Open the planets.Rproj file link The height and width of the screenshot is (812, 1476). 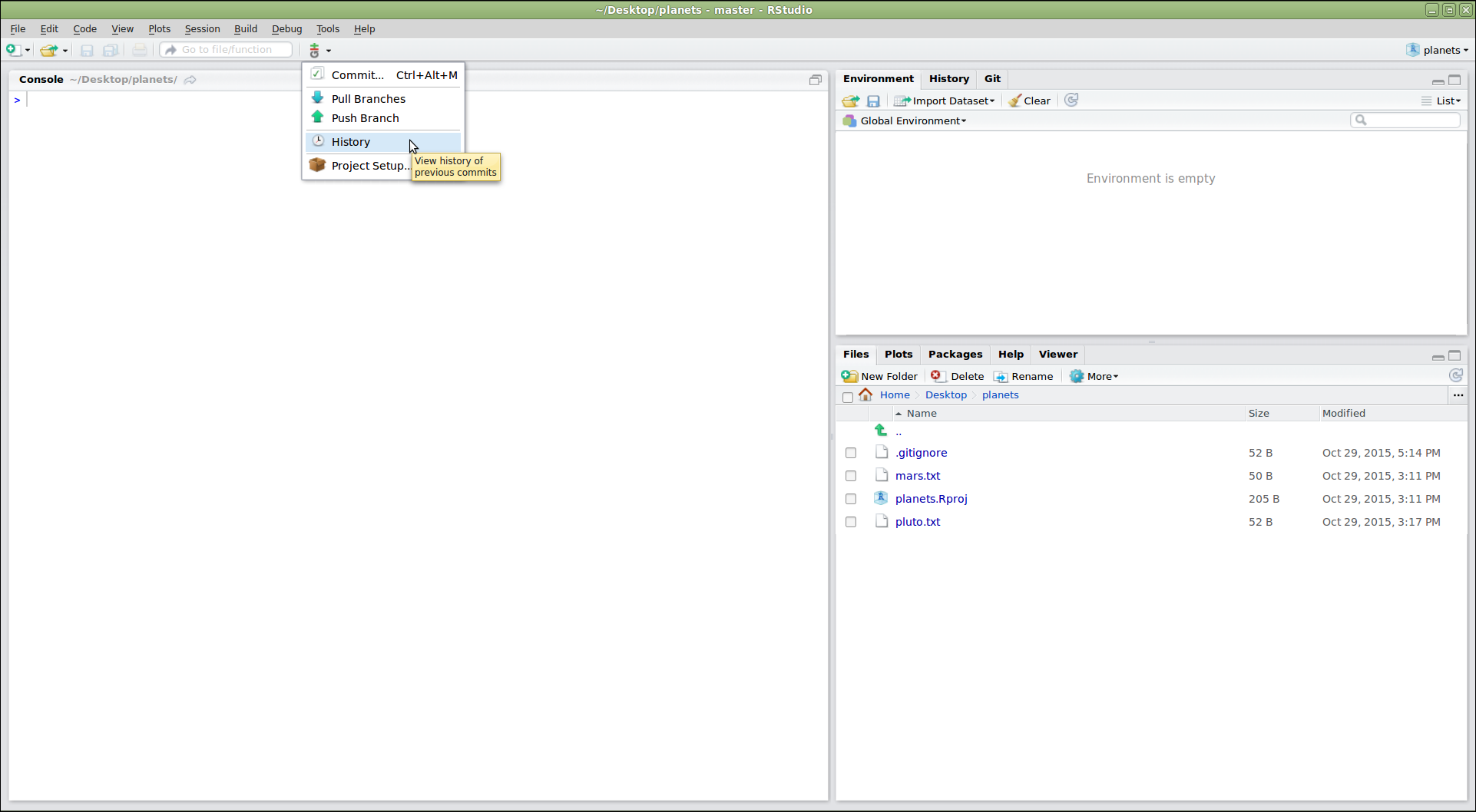coord(931,499)
